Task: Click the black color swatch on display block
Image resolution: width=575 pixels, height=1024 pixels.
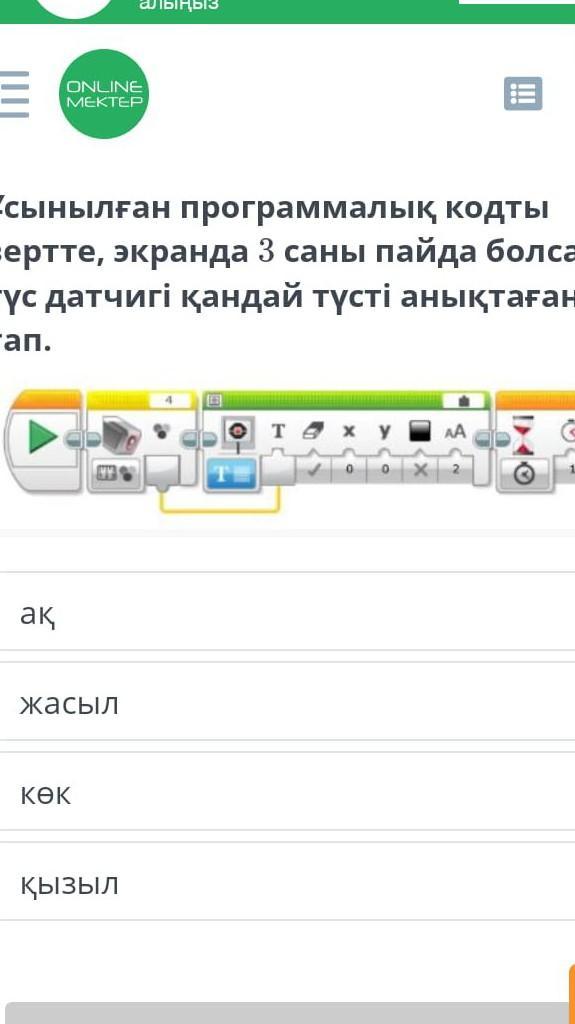Action: pos(419,431)
